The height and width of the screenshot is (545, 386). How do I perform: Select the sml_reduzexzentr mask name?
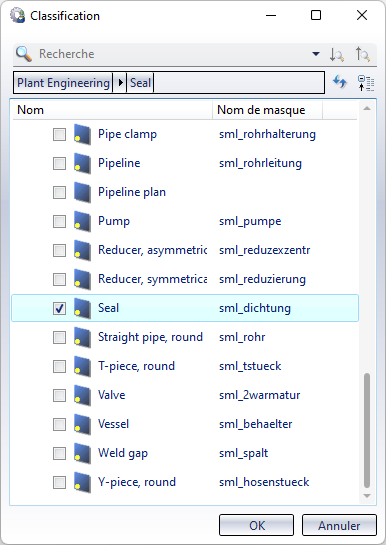(264, 250)
